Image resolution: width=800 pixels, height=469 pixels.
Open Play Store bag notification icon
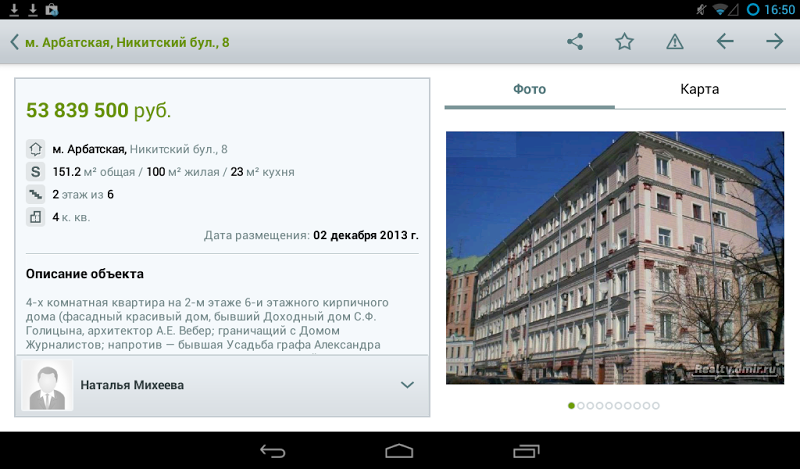tap(52, 9)
